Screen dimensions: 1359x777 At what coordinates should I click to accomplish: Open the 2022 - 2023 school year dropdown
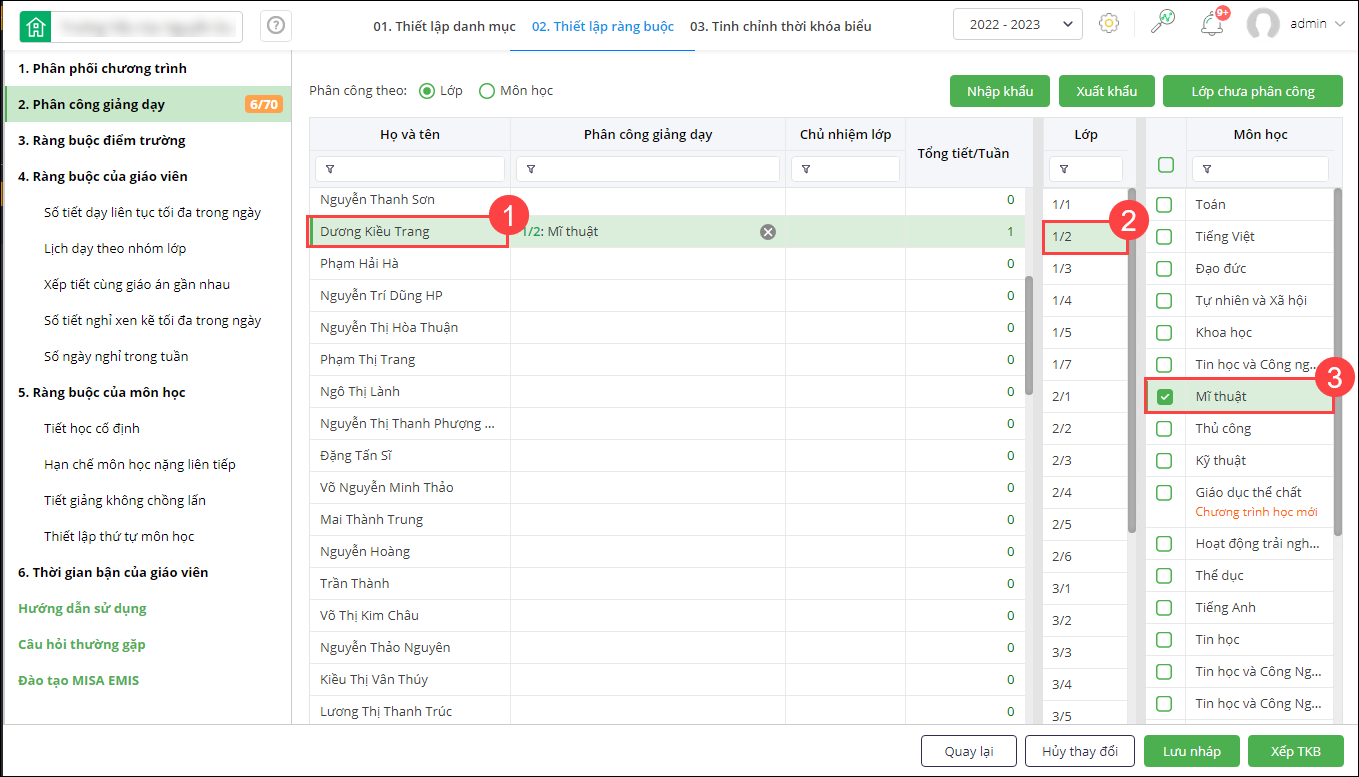tap(1018, 24)
